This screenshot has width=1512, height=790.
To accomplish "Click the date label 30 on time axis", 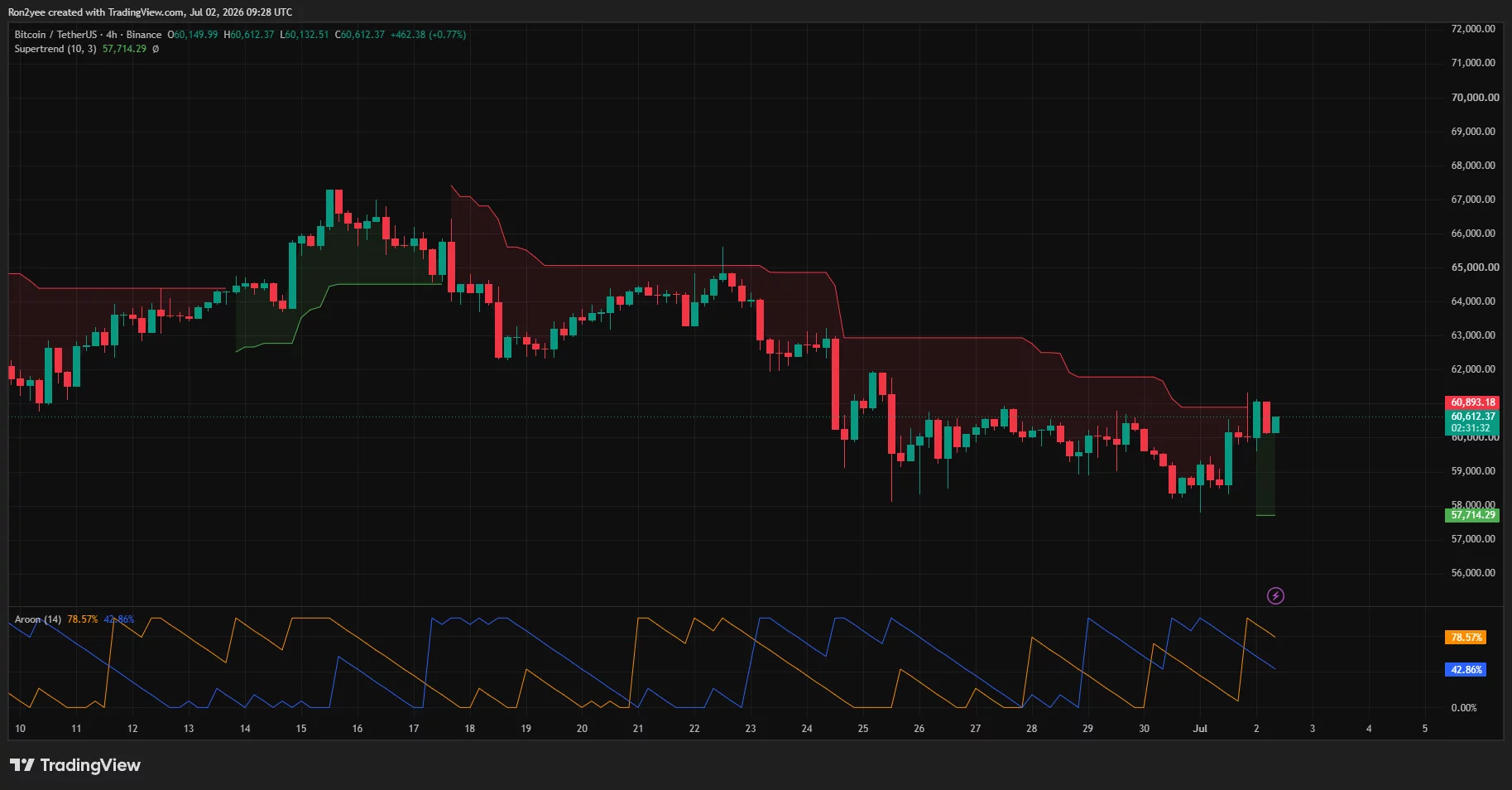I will pos(1144,729).
